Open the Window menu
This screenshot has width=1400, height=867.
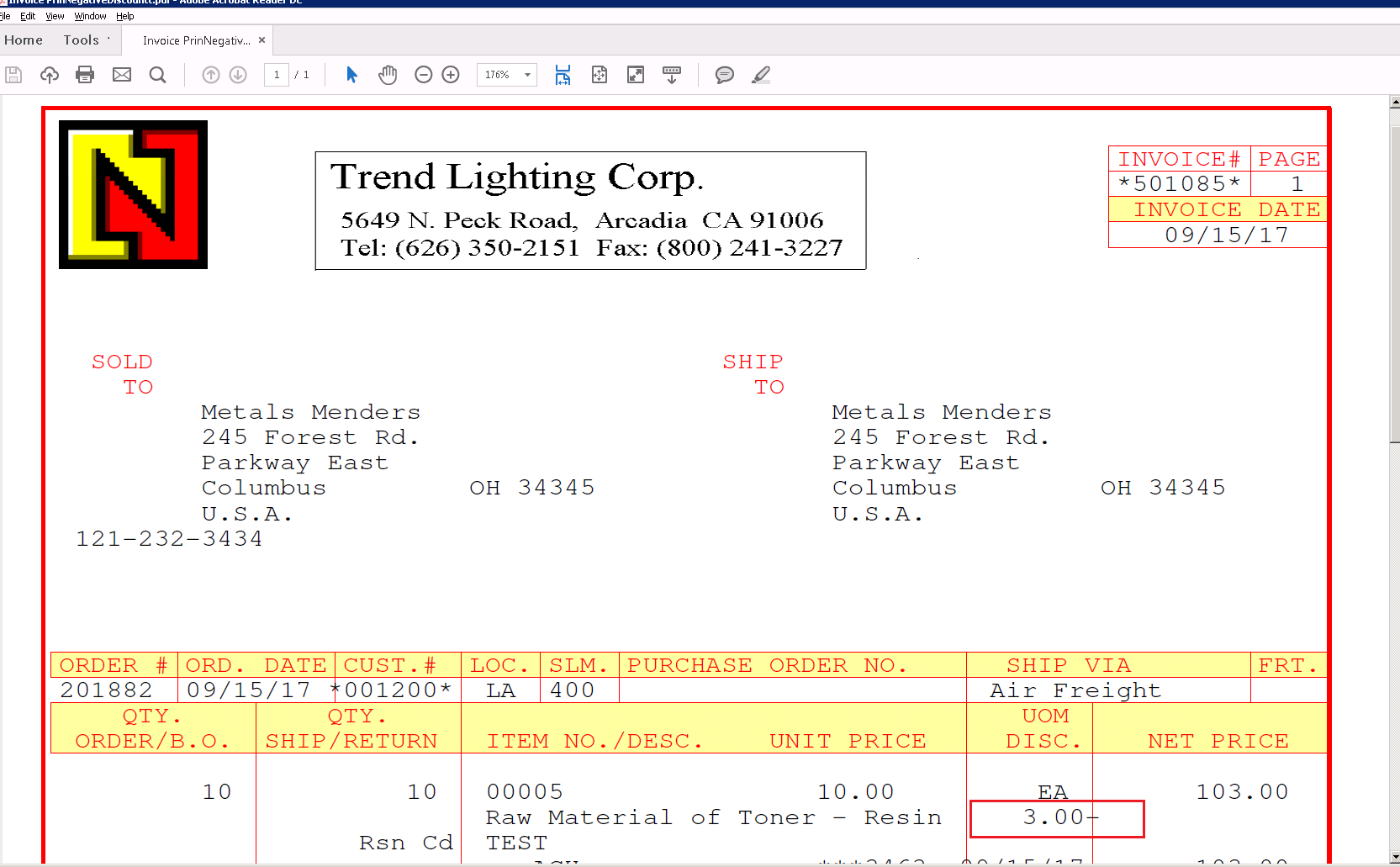90,16
